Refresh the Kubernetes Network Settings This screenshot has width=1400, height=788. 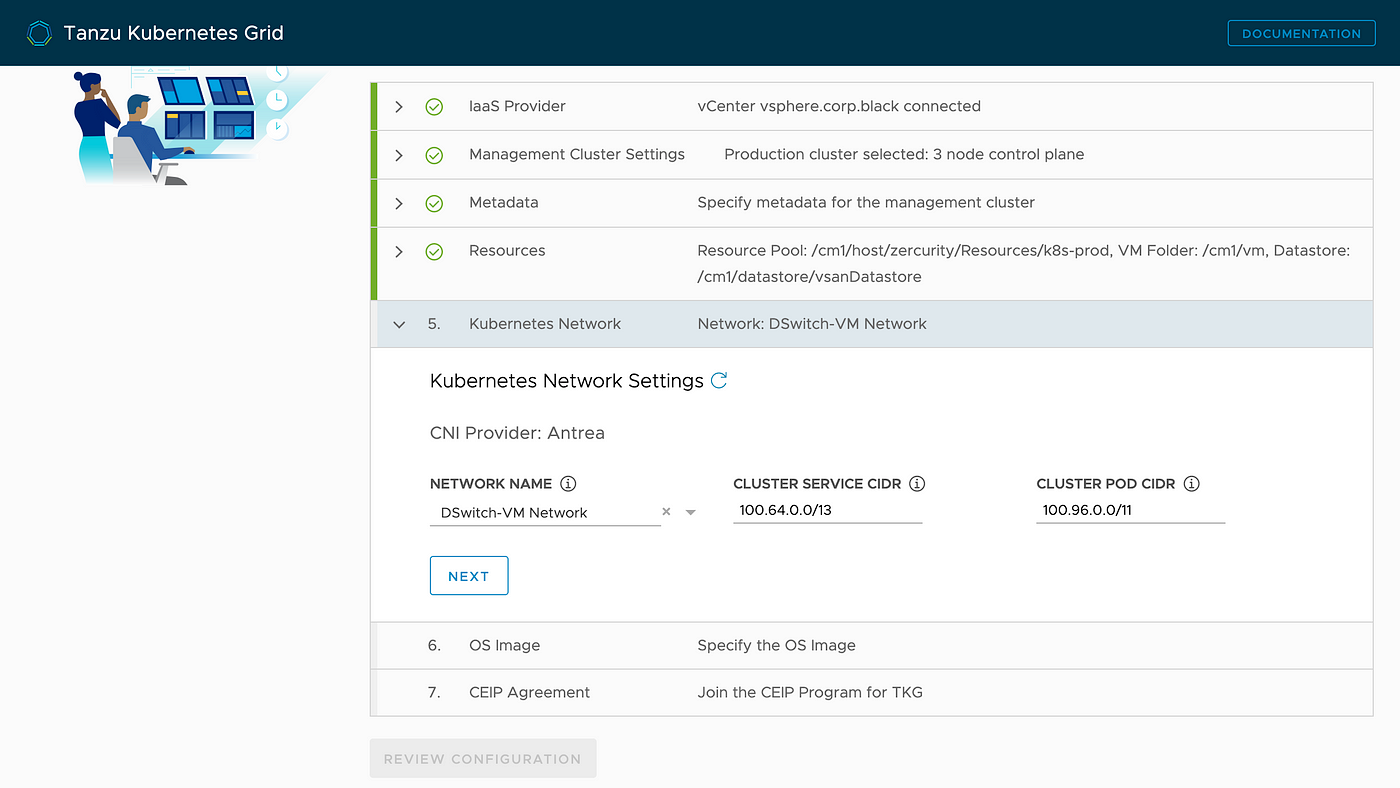pos(719,380)
